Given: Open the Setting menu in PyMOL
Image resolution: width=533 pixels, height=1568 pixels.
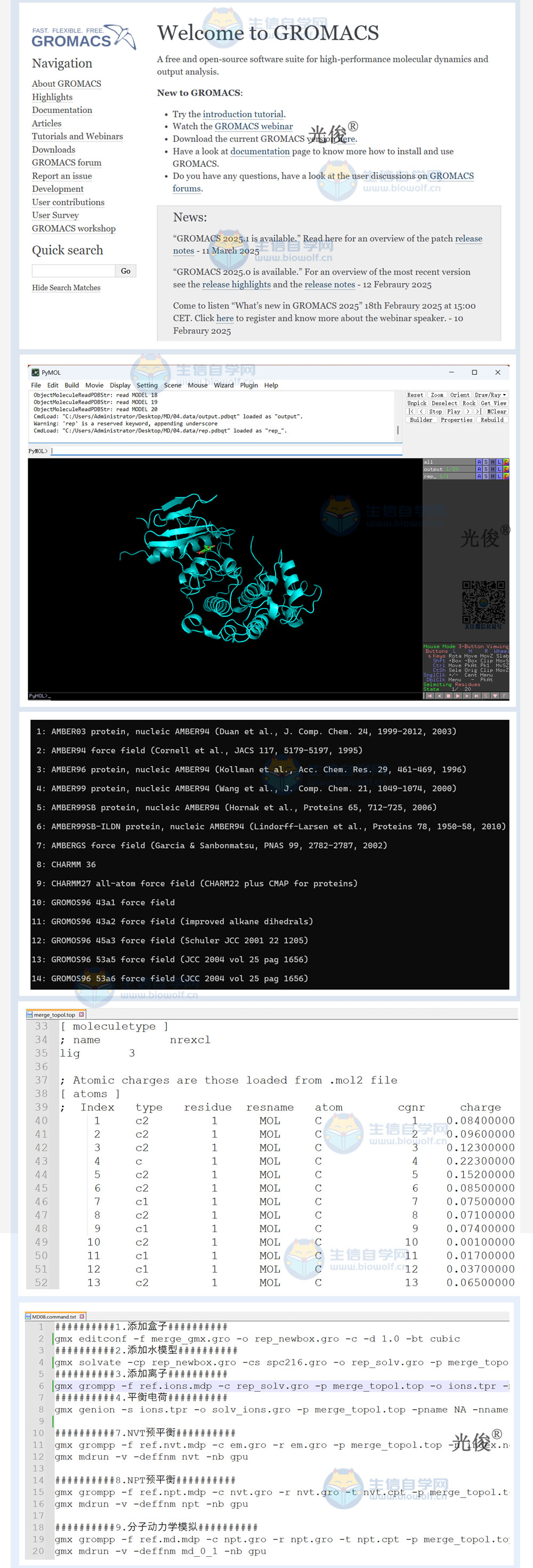Looking at the screenshot, I should click(x=147, y=385).
